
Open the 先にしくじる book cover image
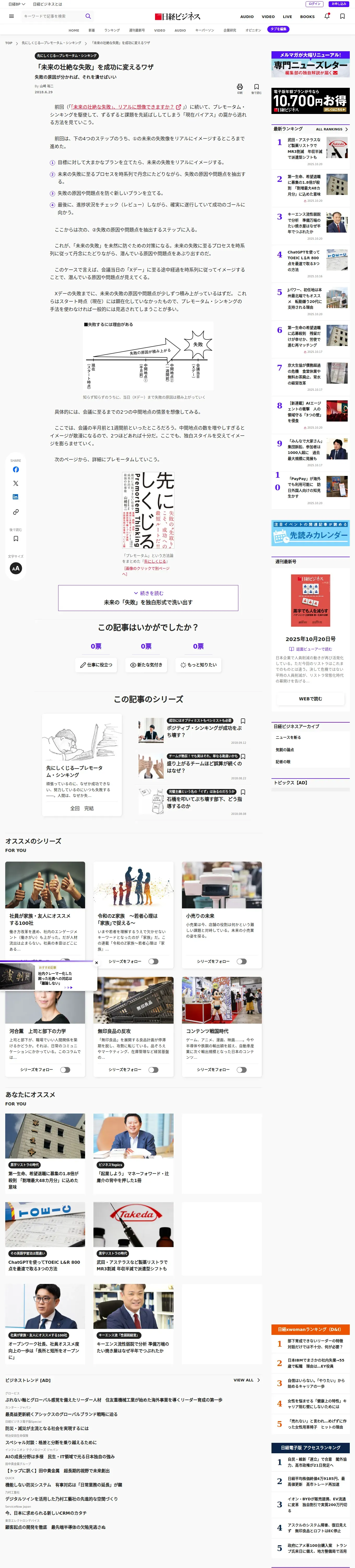(148, 510)
